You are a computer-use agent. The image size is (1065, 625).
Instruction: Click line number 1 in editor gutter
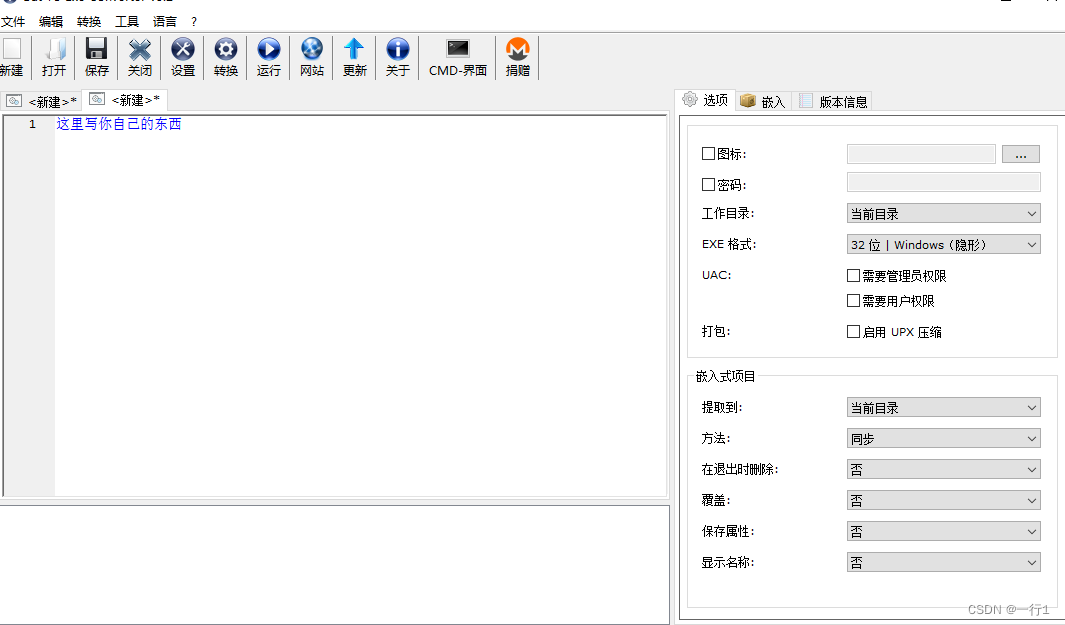coord(32,124)
